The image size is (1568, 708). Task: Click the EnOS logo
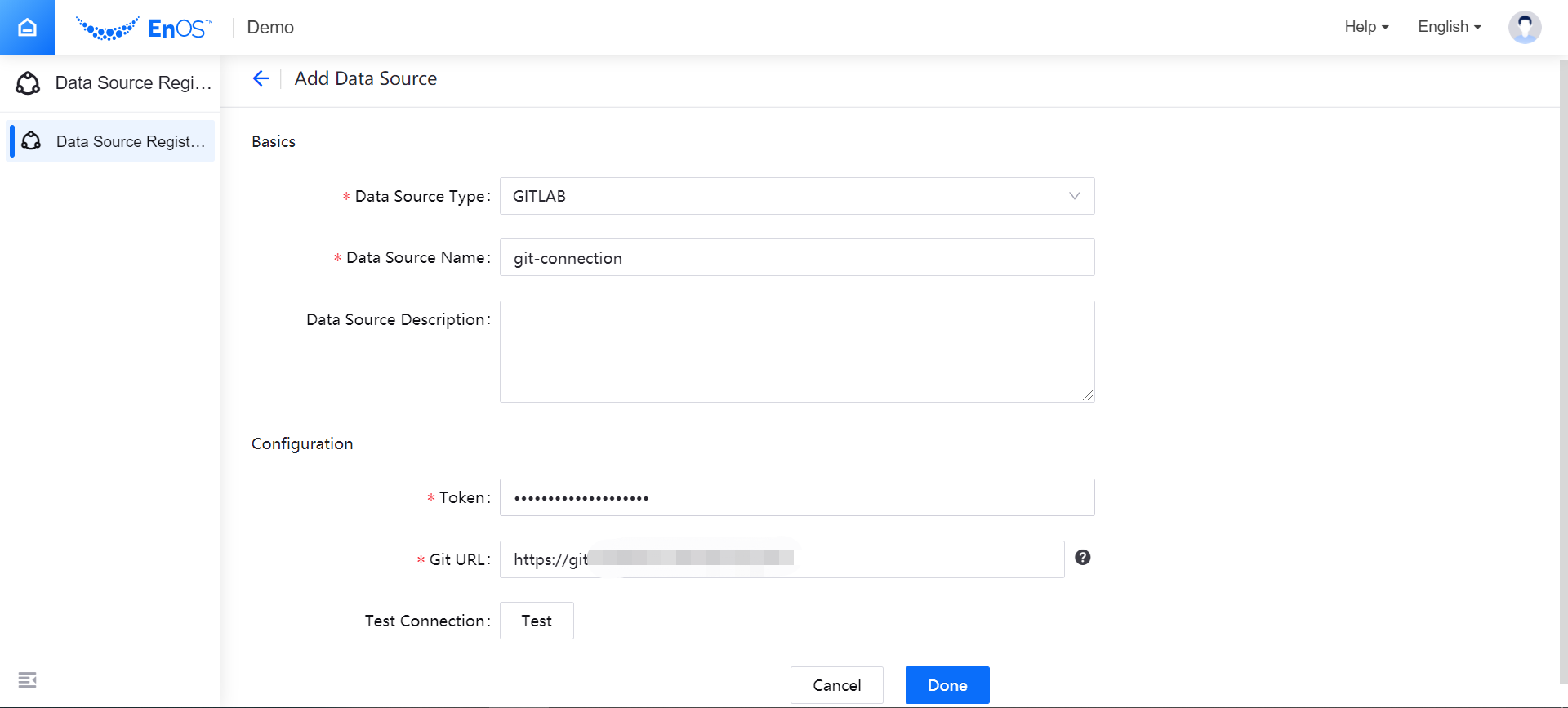pyautogui.click(x=144, y=29)
